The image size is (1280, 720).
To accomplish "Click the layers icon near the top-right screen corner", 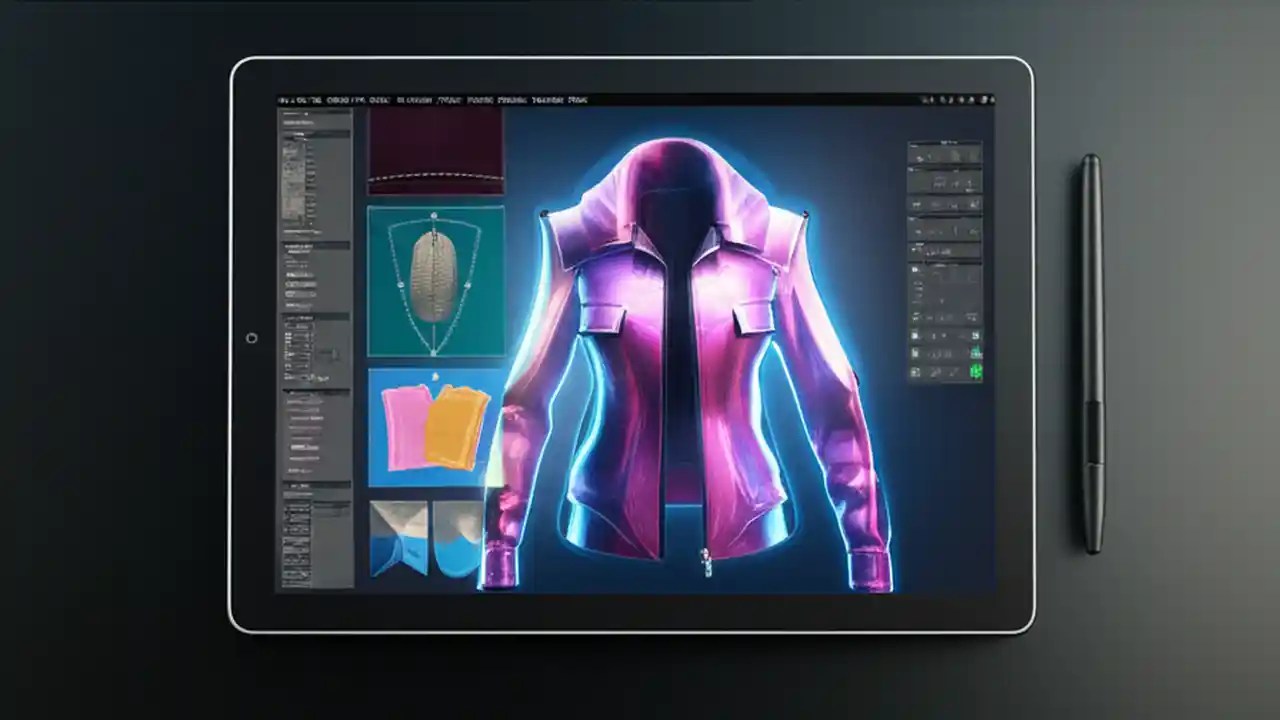I will (x=983, y=100).
